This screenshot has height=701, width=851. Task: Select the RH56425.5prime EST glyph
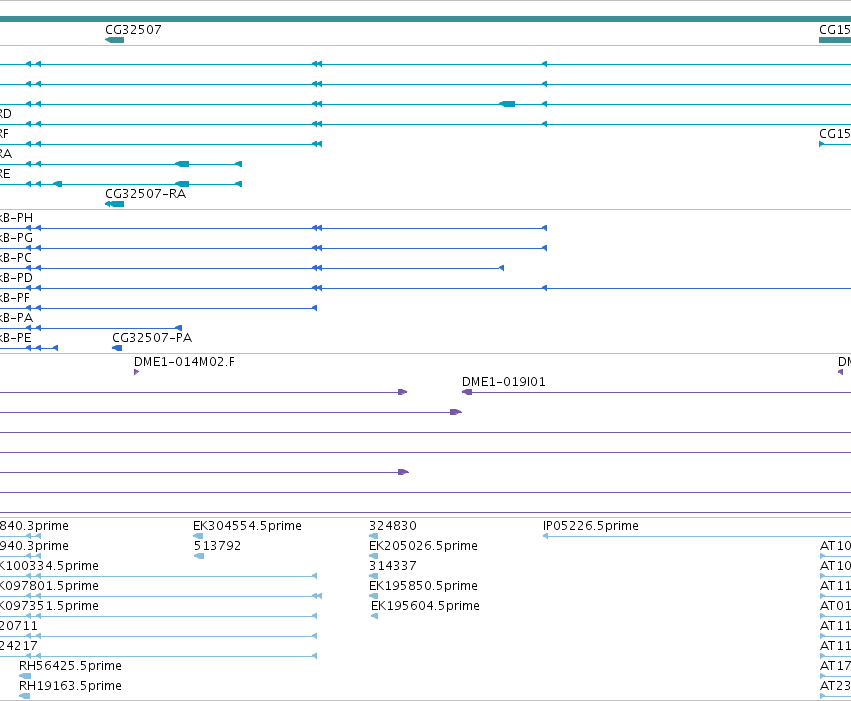25,676
